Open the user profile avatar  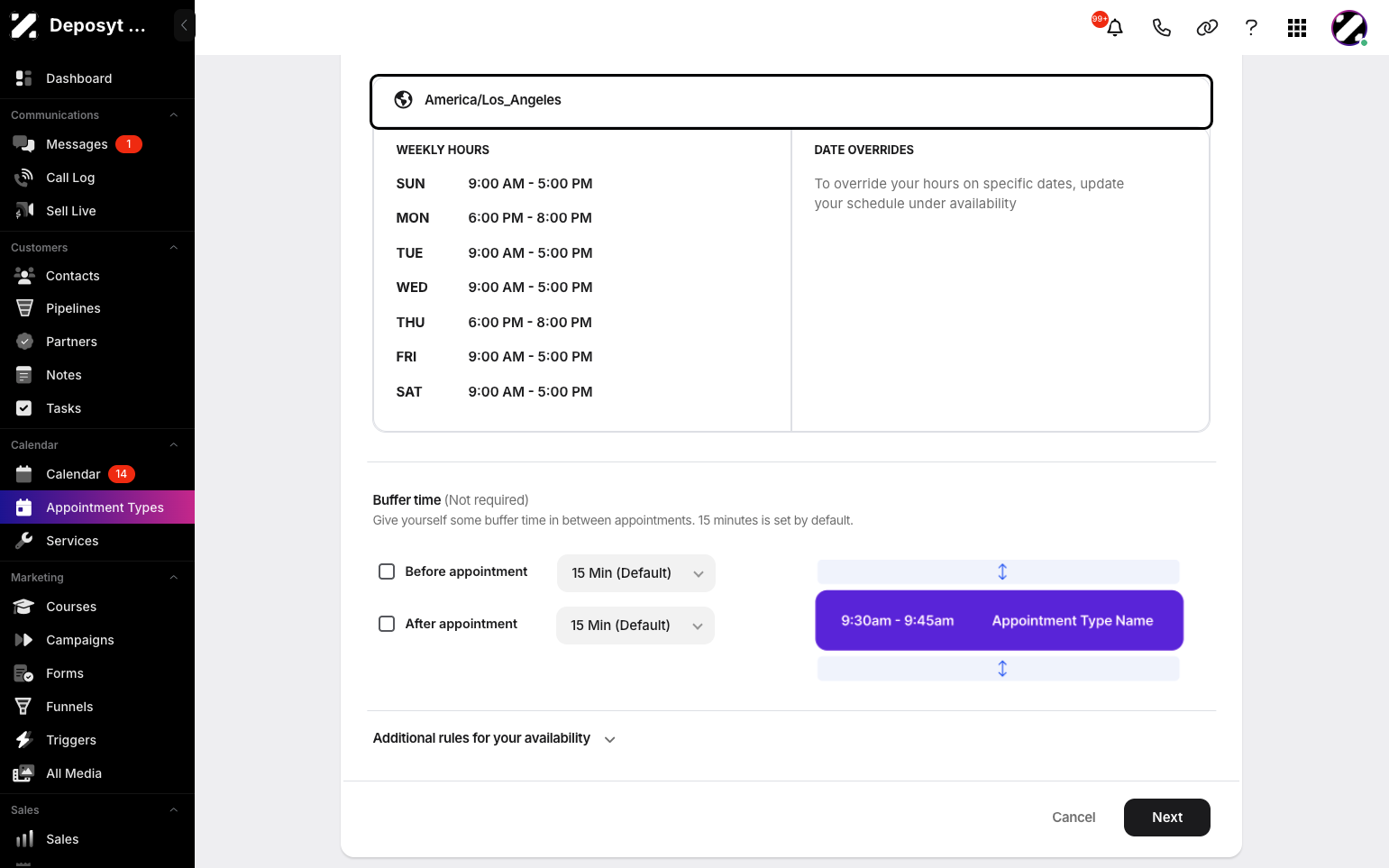[x=1349, y=28]
